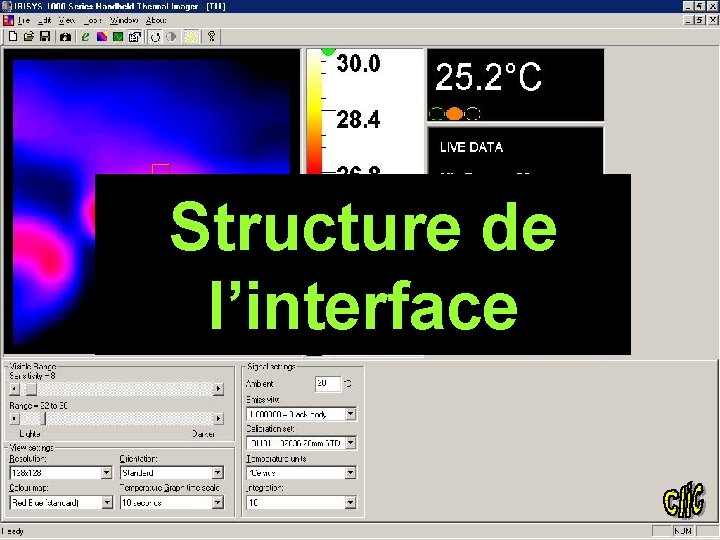Expand the Orientation Standard dropdown
The image size is (720, 540).
(218, 472)
